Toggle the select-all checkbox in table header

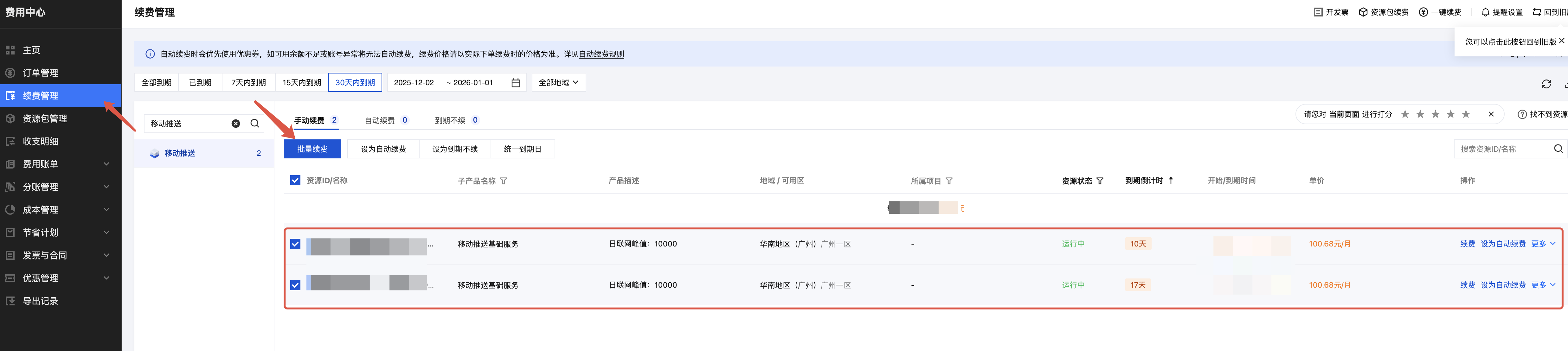coord(295,181)
